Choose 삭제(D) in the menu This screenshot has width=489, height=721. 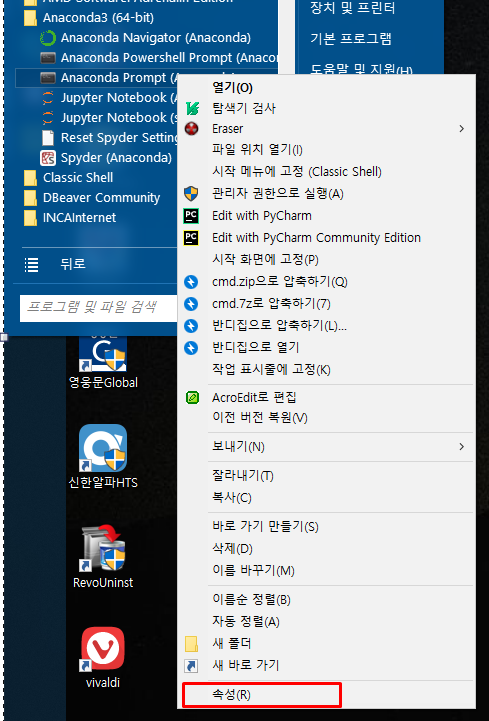click(232, 549)
